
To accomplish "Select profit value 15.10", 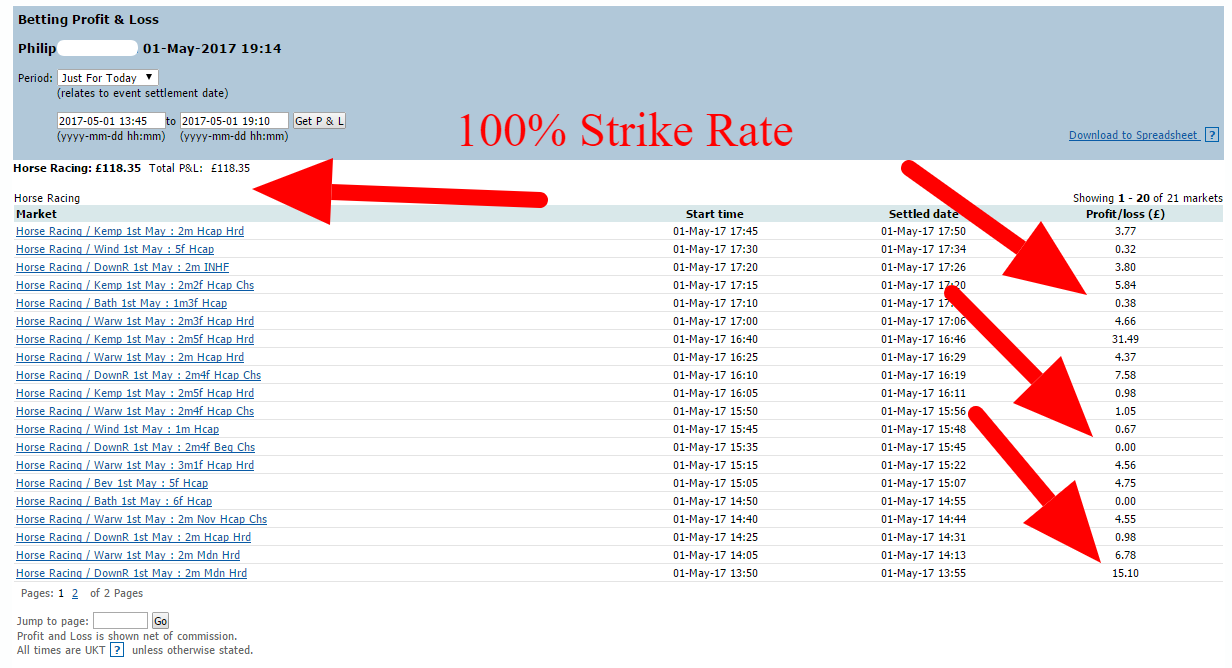I will click(x=1125, y=573).
